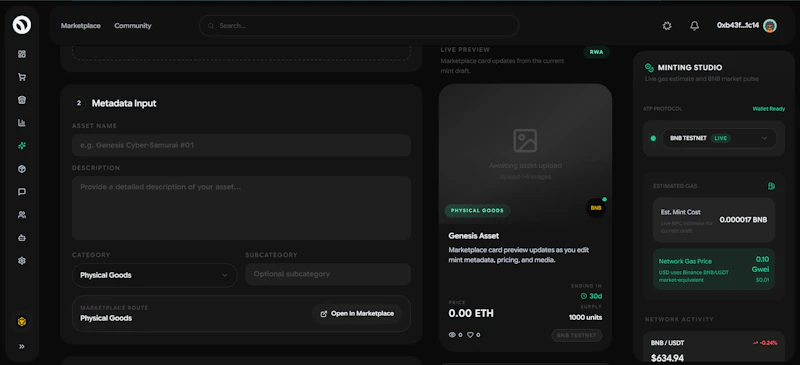800x365 pixels.
Task: Click the magnifier icon in the search bar
Action: click(x=210, y=26)
